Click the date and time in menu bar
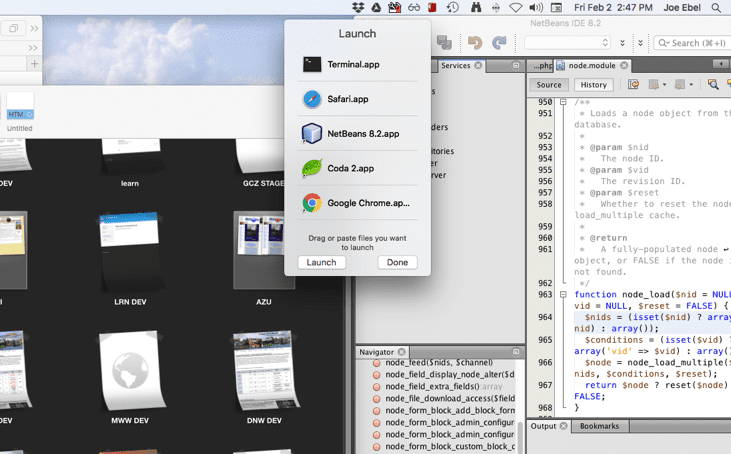Screen dimensions: 731x454 tap(613, 7)
